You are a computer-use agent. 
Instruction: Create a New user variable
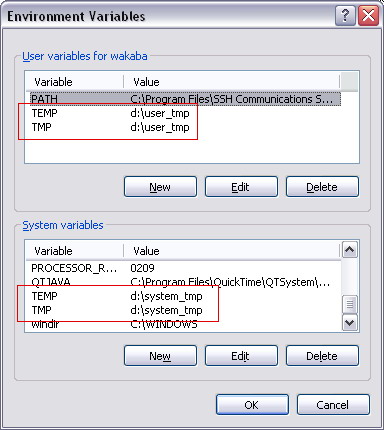[160, 187]
